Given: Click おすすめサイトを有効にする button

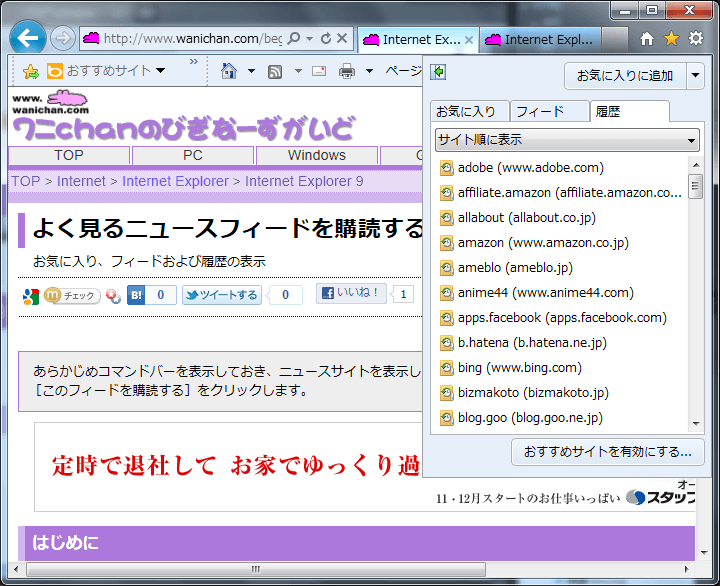Looking at the screenshot, I should click(608, 452).
